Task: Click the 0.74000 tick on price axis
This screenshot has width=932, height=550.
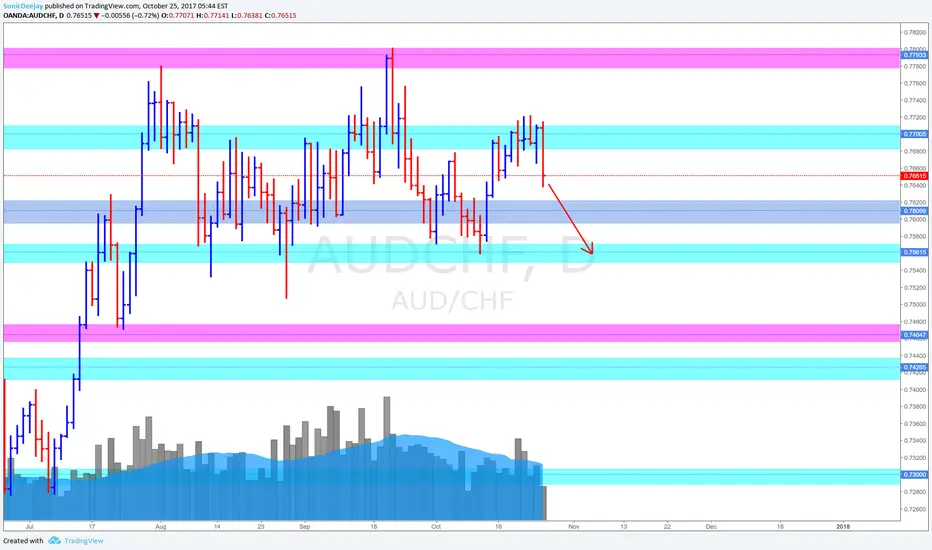Action: point(915,390)
